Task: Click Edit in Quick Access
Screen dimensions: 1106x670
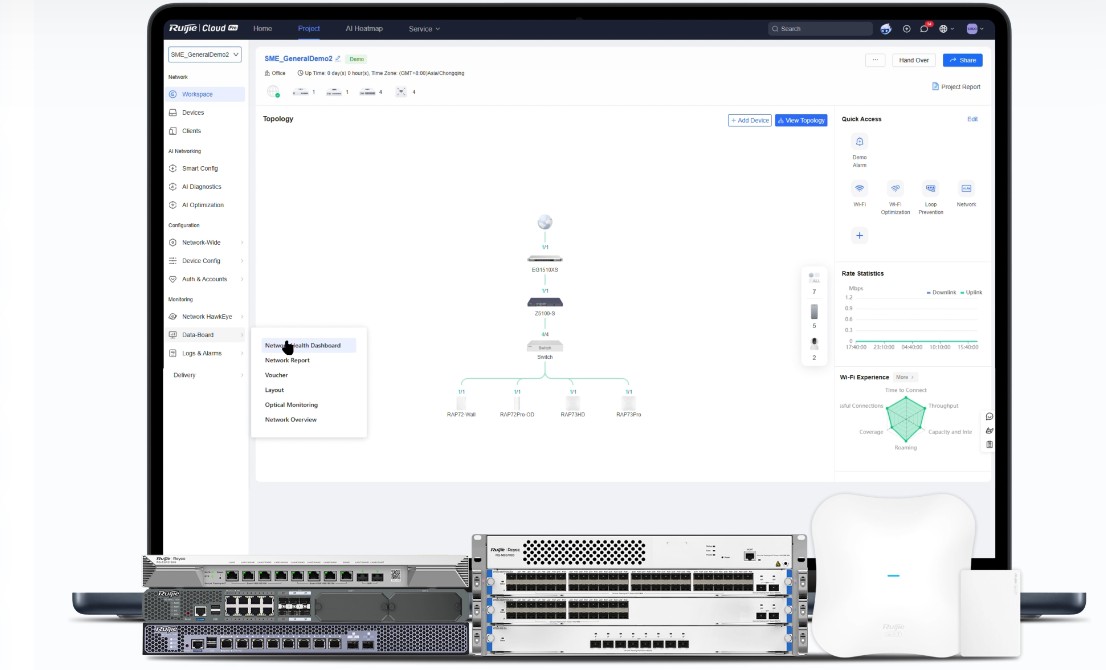Action: point(972,119)
